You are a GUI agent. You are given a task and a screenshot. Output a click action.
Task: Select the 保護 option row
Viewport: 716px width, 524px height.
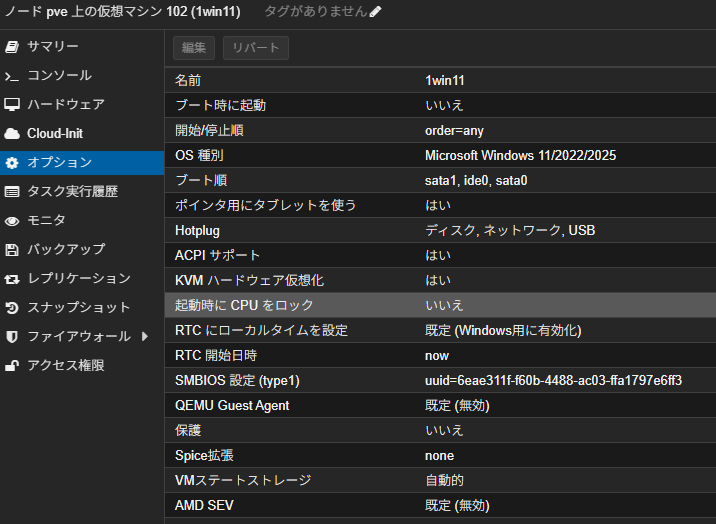point(440,430)
